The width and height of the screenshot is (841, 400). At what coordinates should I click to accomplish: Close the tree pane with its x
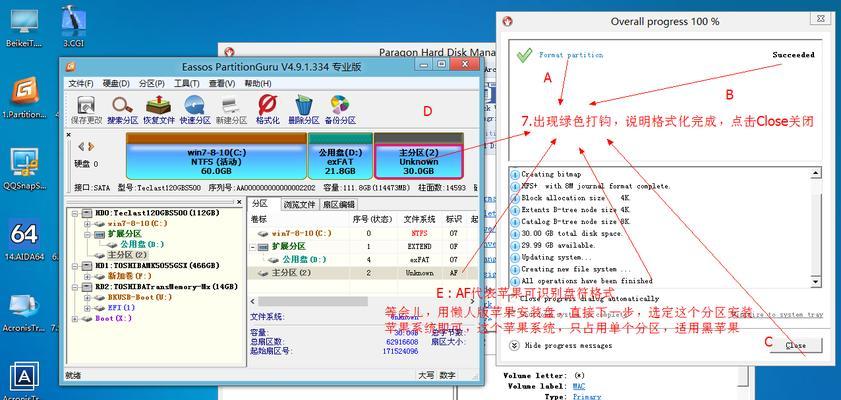[x=240, y=202]
